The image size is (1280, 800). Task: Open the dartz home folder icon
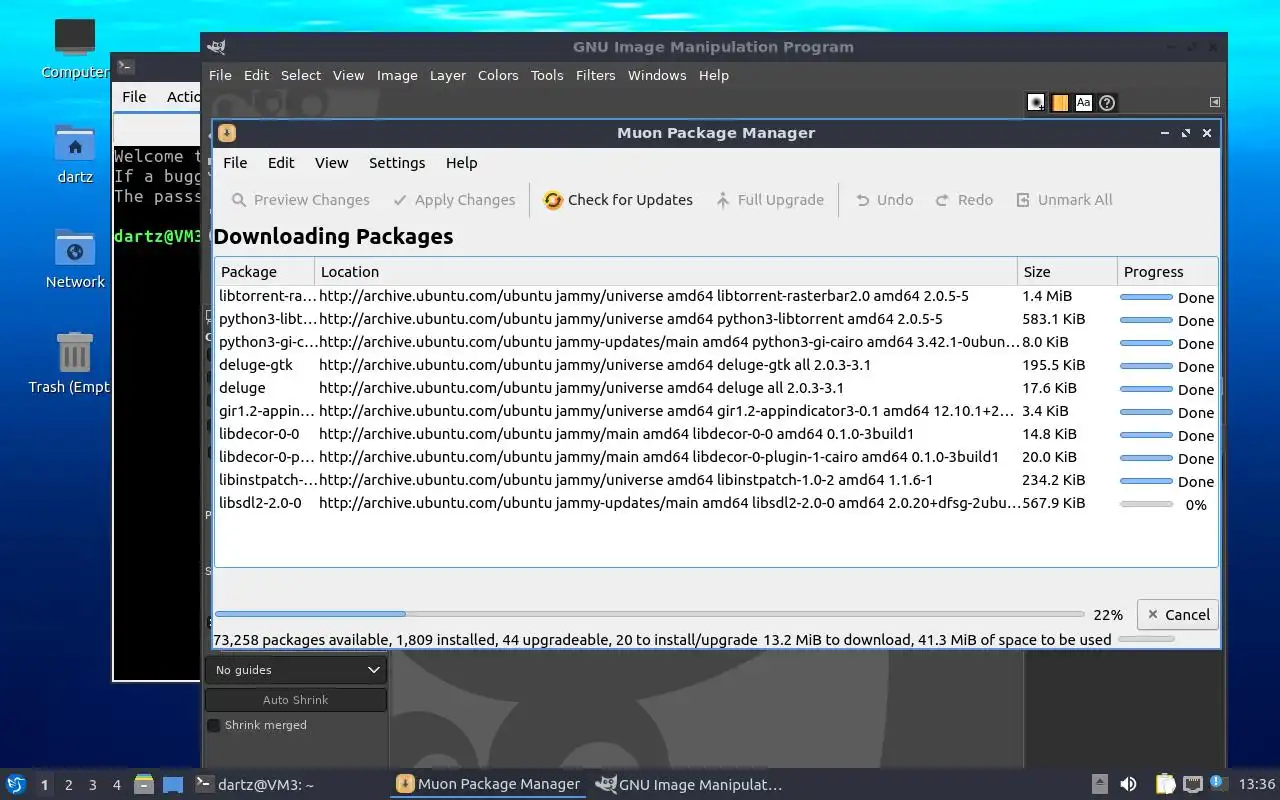(75, 153)
